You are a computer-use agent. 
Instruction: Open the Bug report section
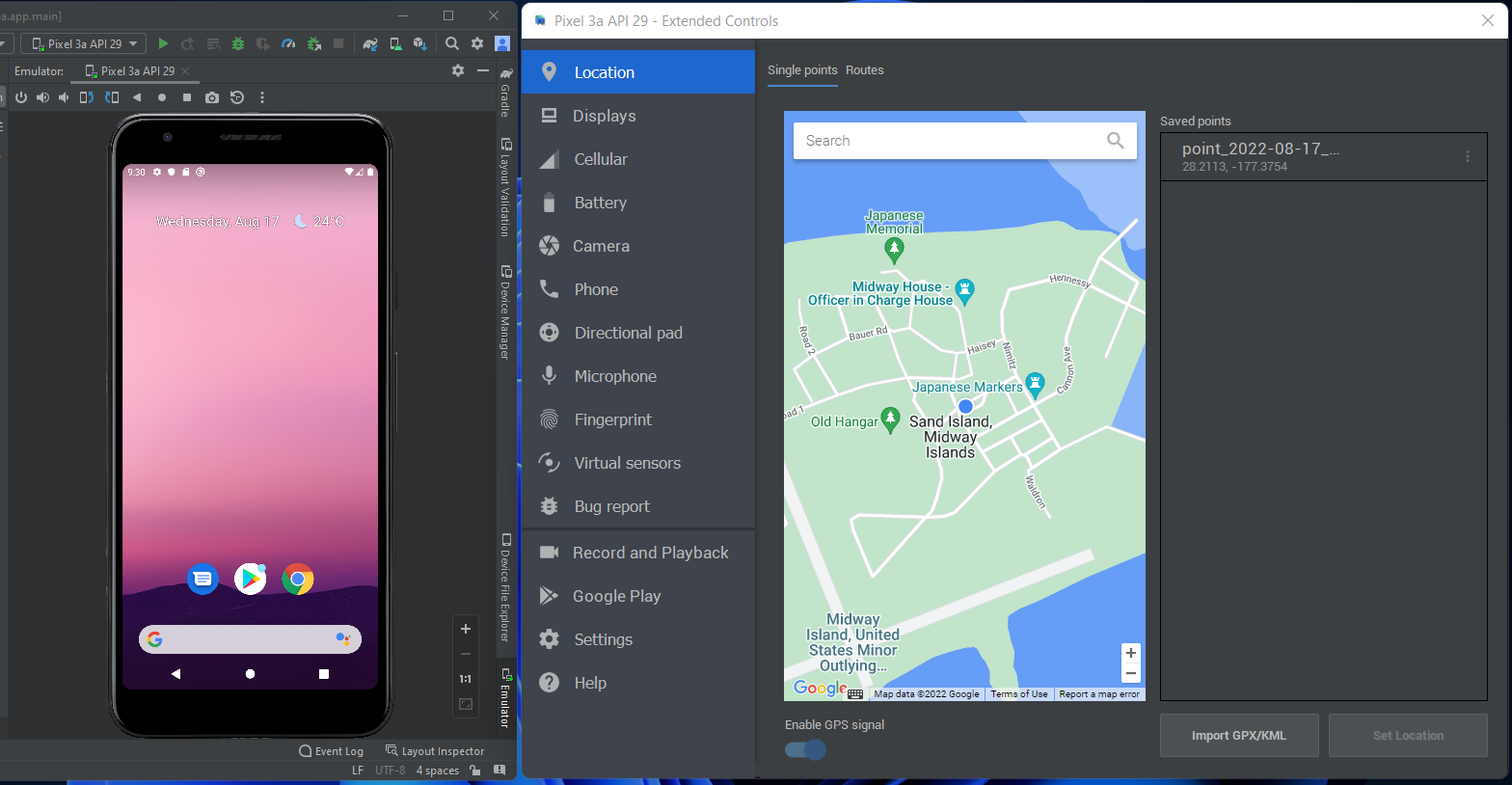click(x=638, y=506)
